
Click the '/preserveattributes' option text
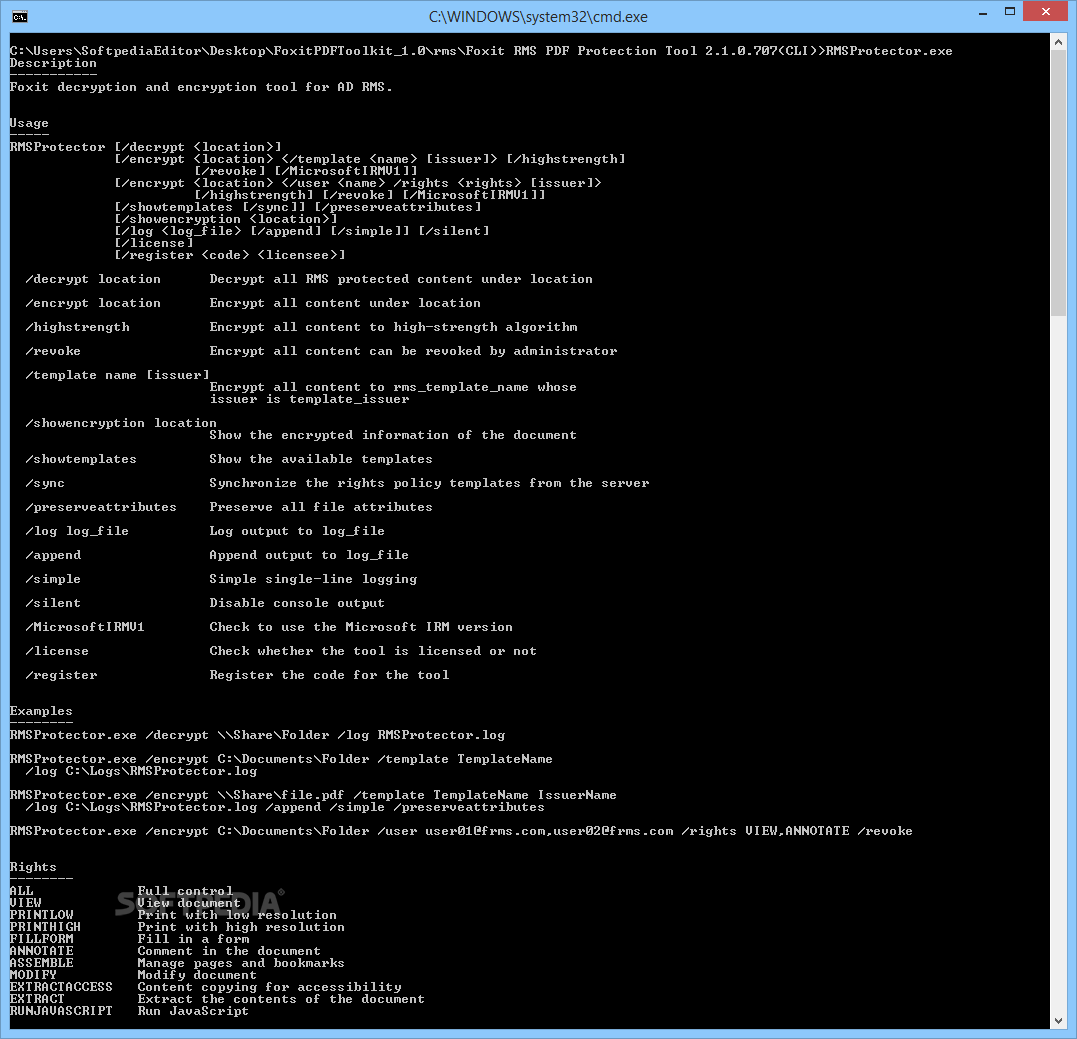[101, 507]
